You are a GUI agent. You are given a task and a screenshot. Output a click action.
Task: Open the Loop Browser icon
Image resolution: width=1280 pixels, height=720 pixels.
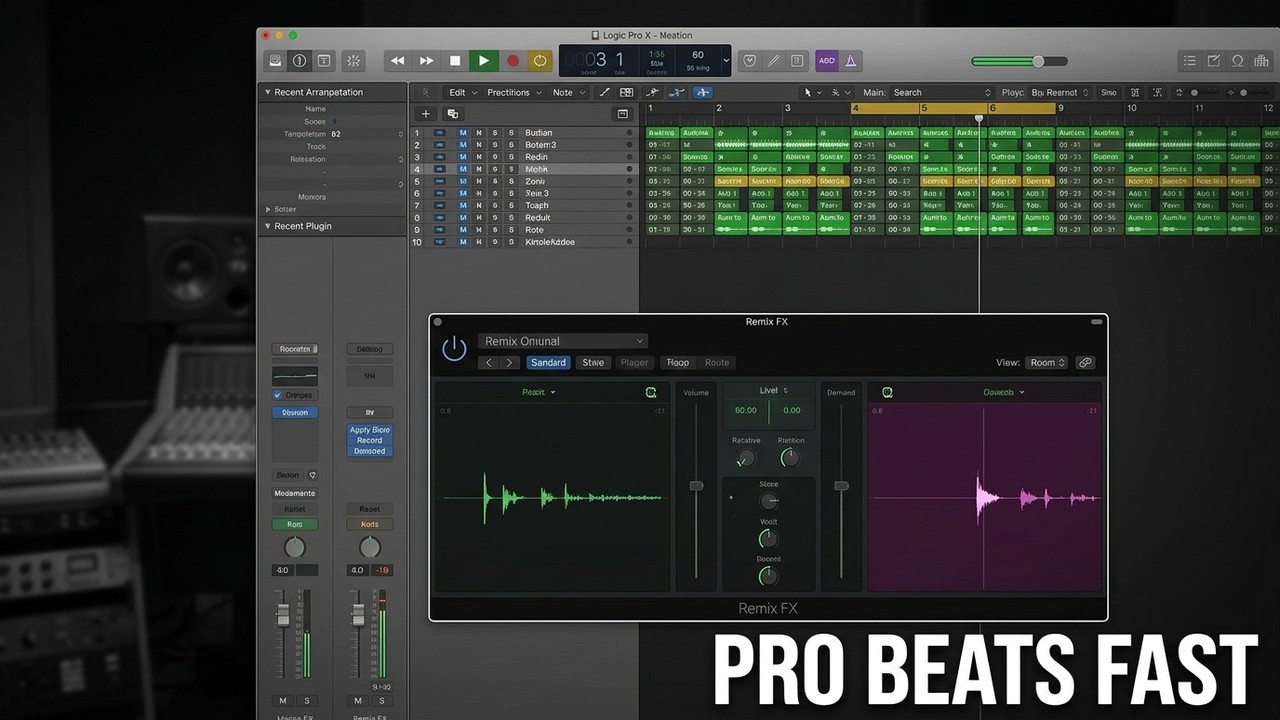[1238, 61]
